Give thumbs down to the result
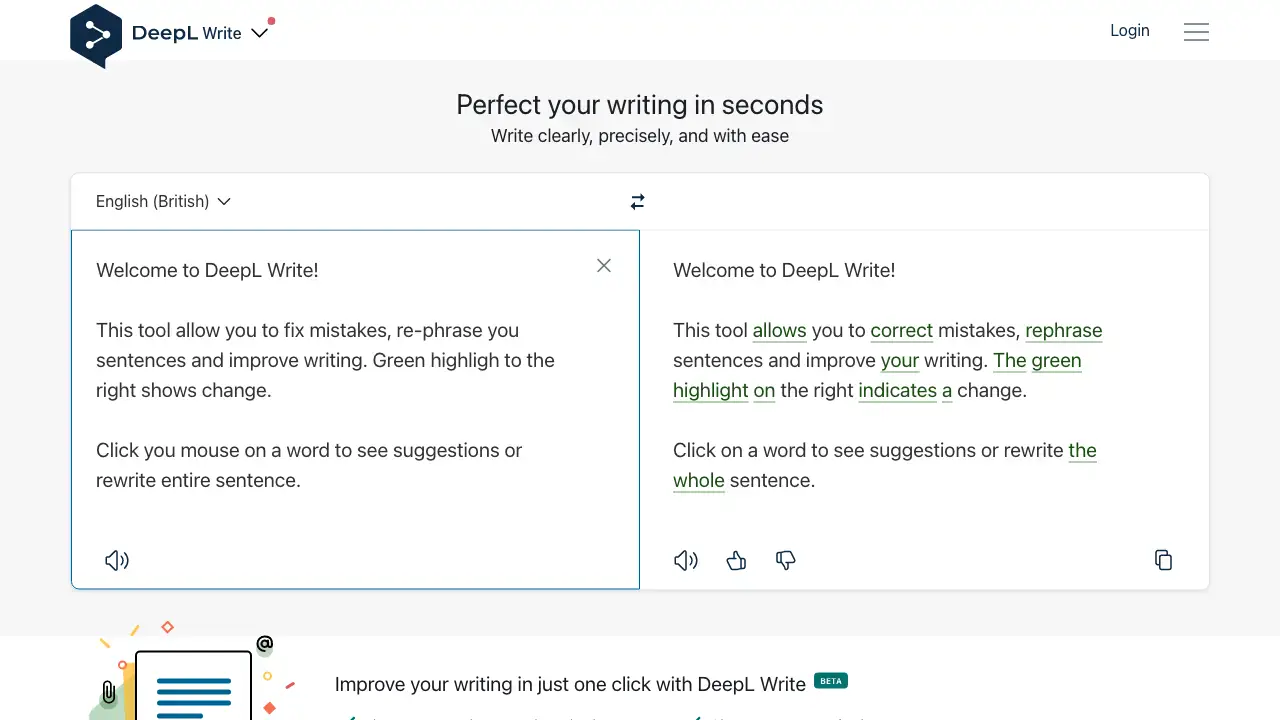The height and width of the screenshot is (720, 1280). coord(786,560)
